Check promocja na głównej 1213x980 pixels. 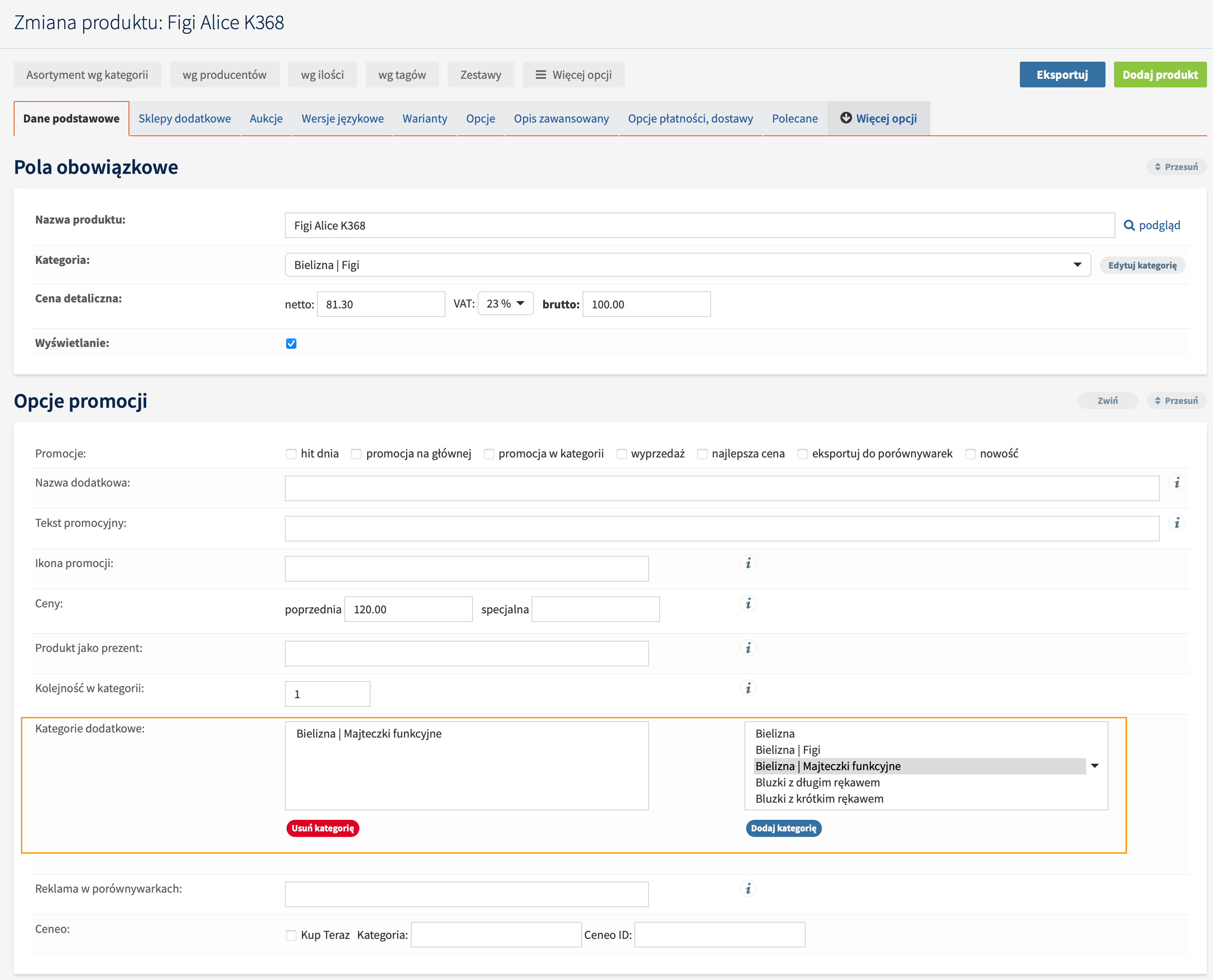(x=356, y=454)
